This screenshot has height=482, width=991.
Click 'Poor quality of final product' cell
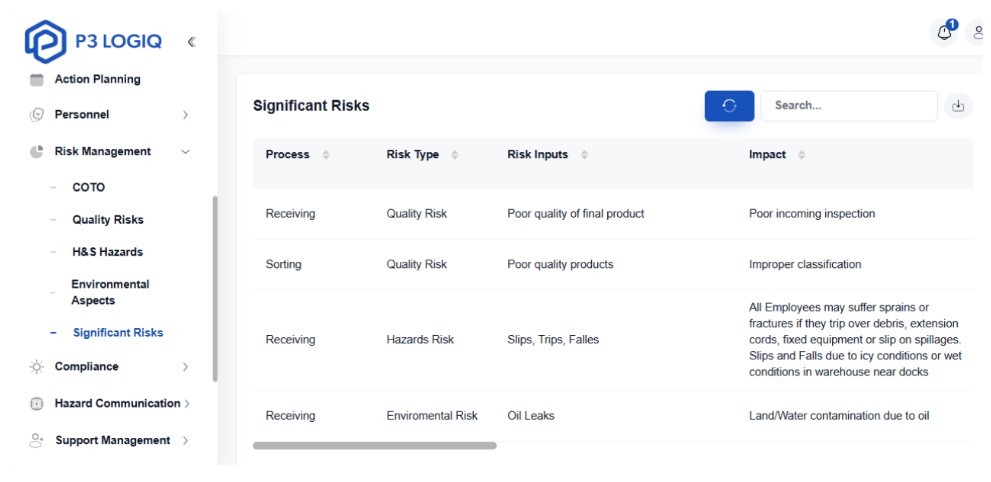[576, 214]
